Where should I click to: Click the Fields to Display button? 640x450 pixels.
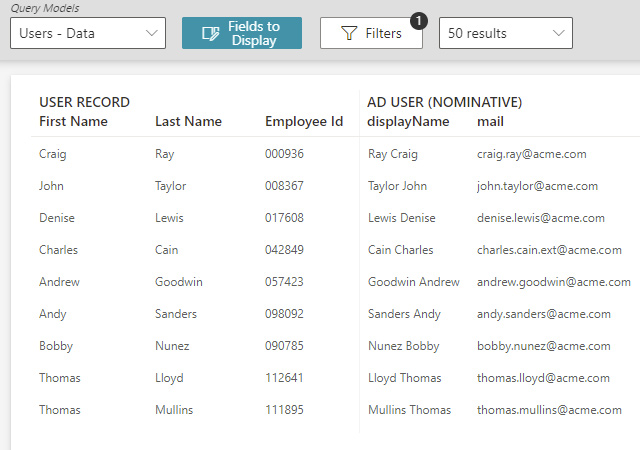241,33
